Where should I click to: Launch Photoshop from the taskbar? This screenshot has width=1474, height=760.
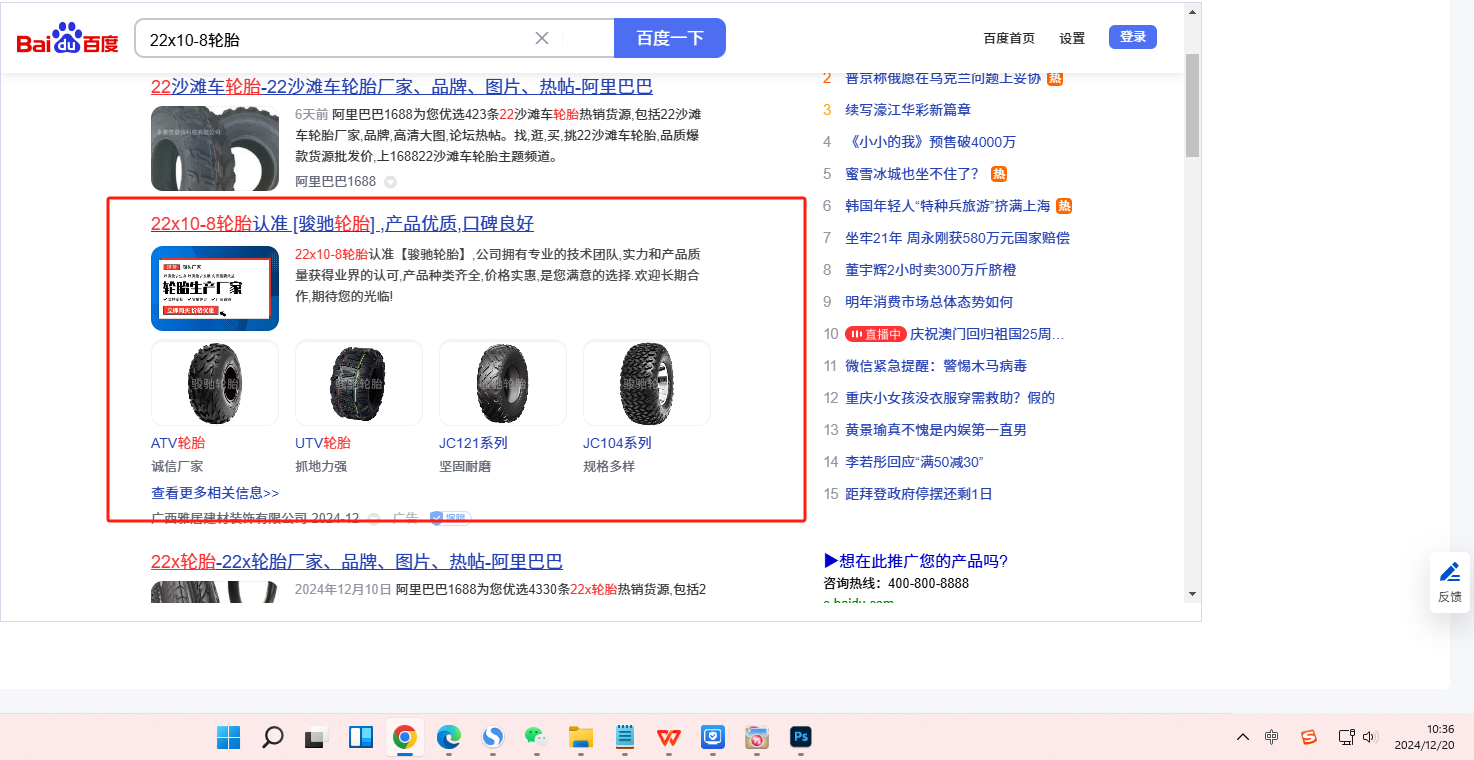click(x=800, y=738)
